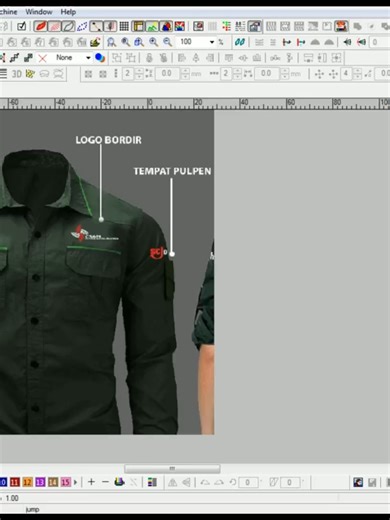Image resolution: width=390 pixels, height=520 pixels.
Task: Click the color chart palette icon
Action: (x=152, y=482)
